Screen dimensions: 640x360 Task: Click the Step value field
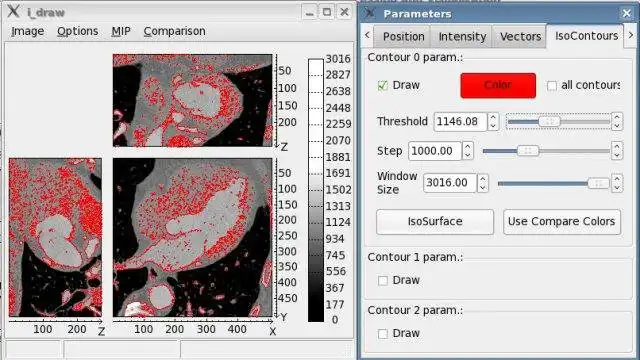[435, 151]
